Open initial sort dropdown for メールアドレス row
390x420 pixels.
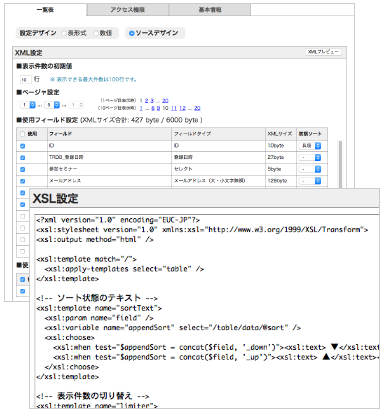tap(310, 181)
